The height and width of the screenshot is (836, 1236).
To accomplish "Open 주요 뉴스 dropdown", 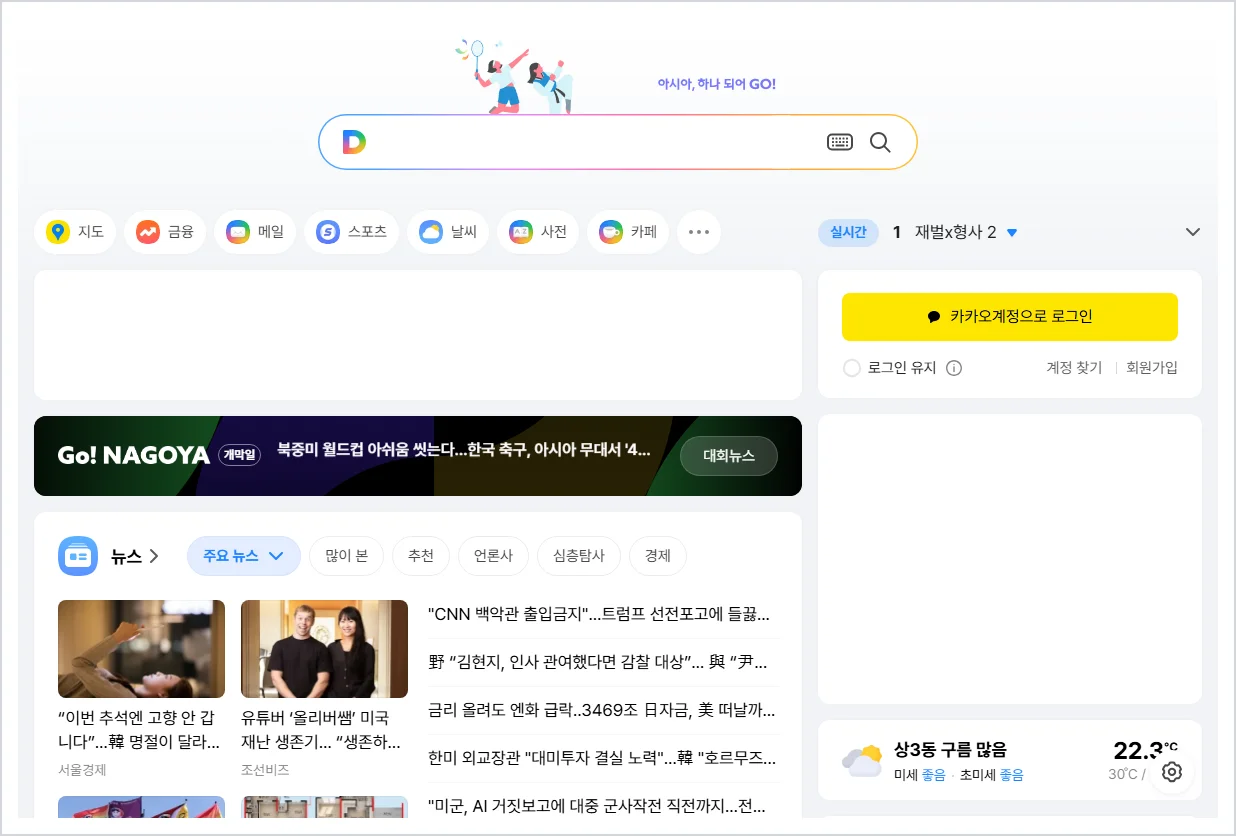I will pos(244,556).
